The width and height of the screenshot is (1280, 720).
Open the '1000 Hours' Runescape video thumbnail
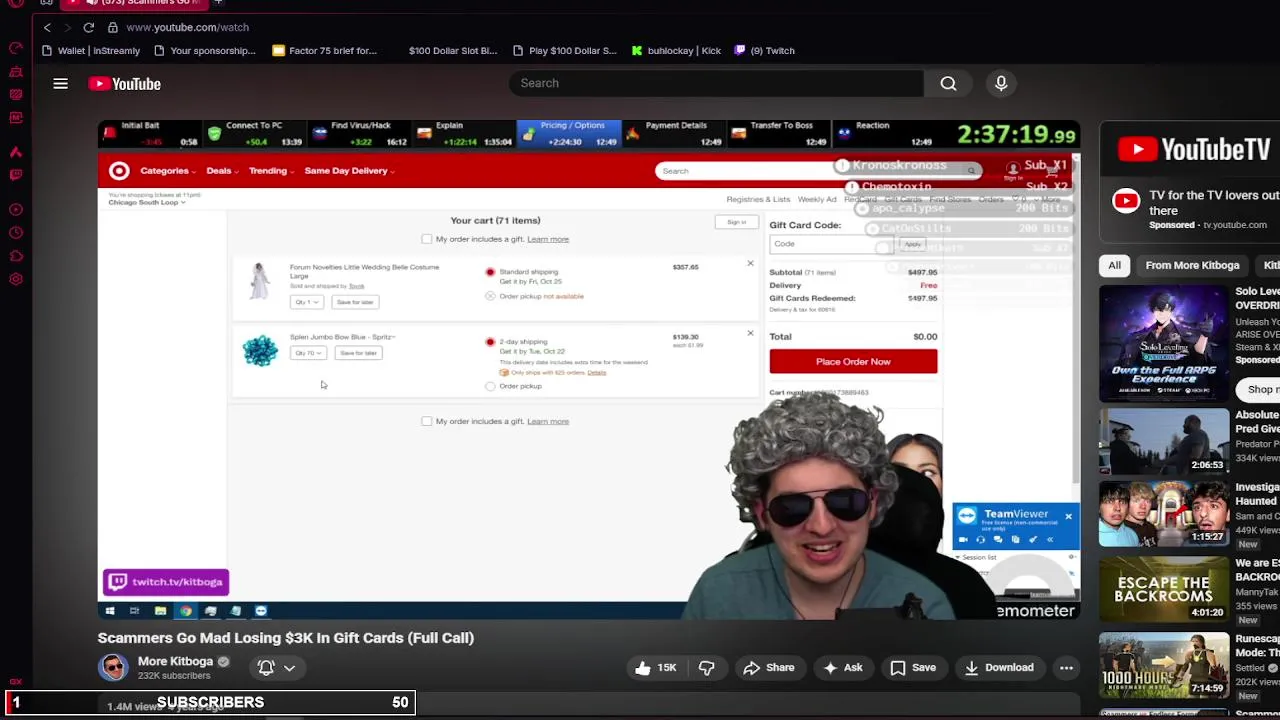pos(1164,667)
